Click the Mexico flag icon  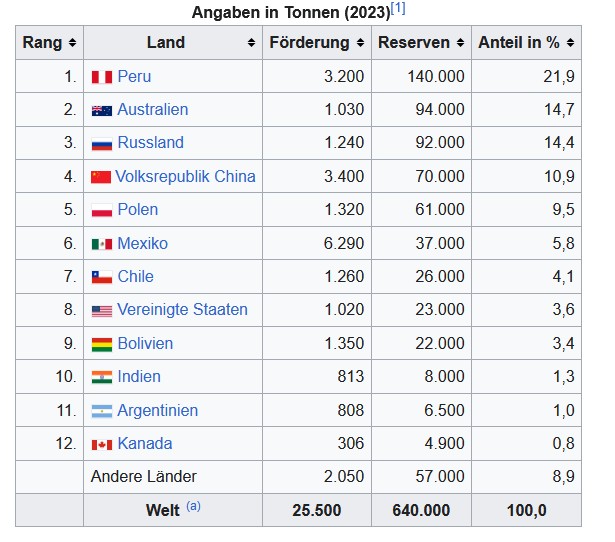101,244
